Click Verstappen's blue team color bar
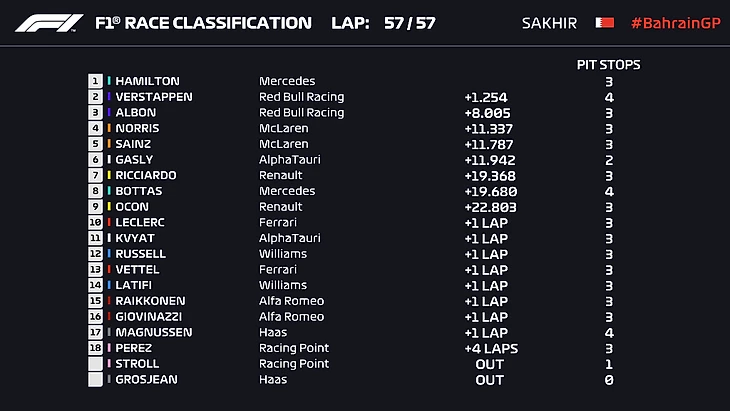730x411 pixels. [x=109, y=97]
